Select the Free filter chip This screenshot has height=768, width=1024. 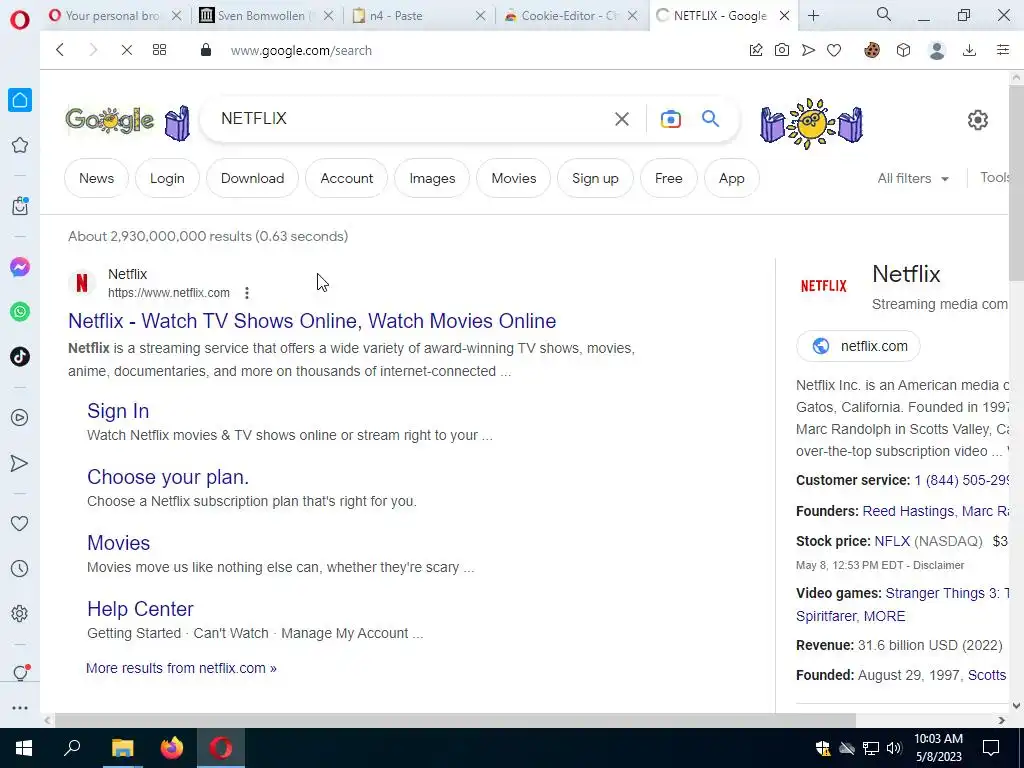coord(669,178)
